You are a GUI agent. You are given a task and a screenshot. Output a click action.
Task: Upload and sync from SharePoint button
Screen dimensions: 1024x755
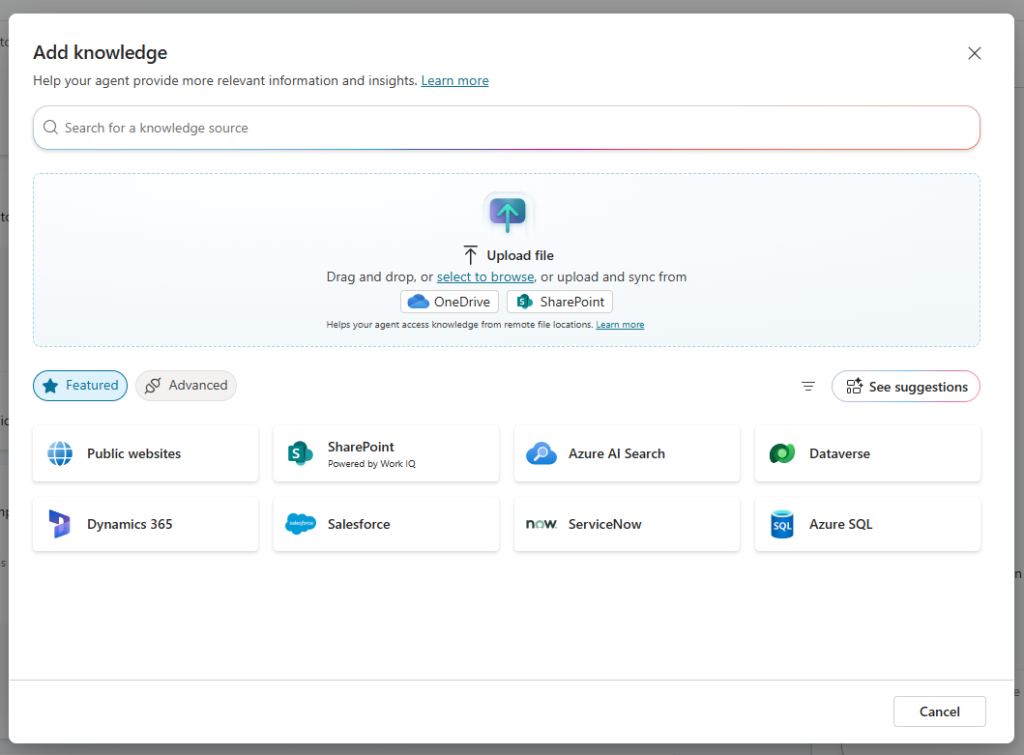click(560, 302)
